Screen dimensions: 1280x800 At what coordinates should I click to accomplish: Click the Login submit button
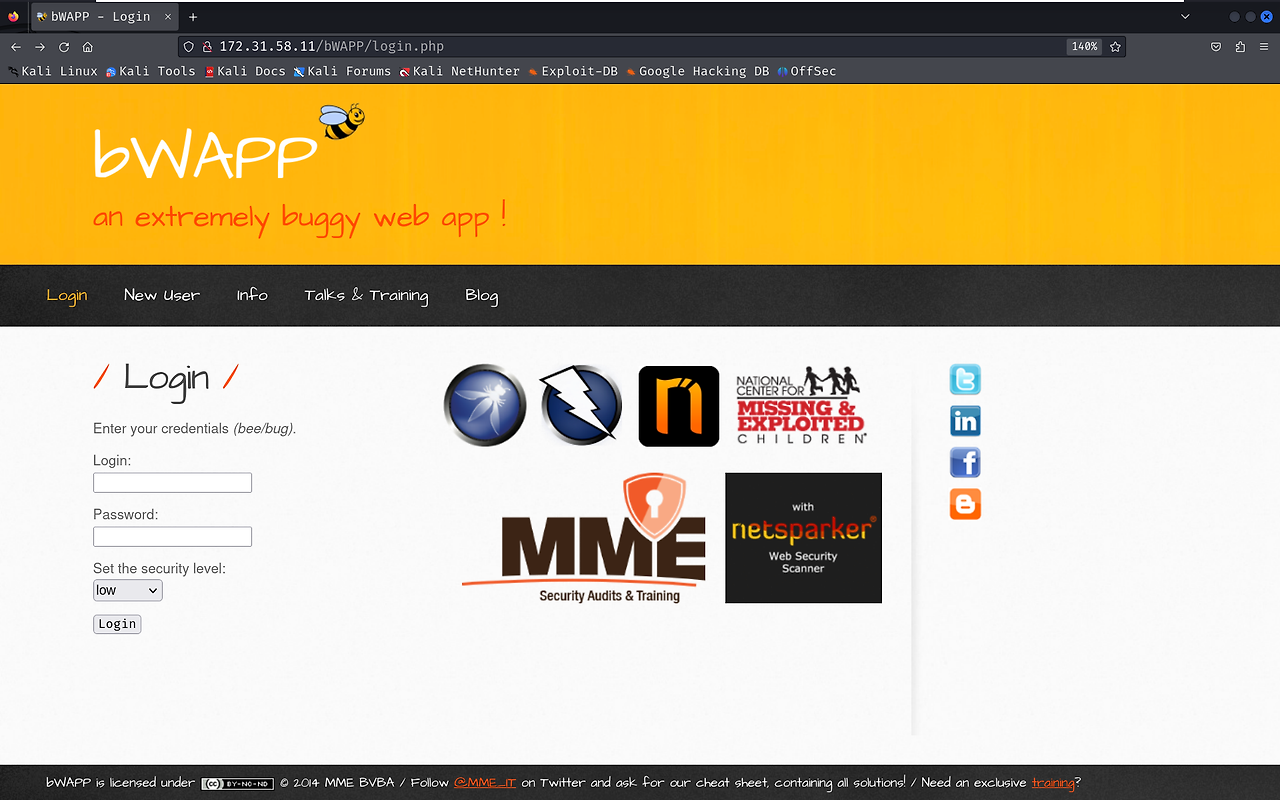117,624
